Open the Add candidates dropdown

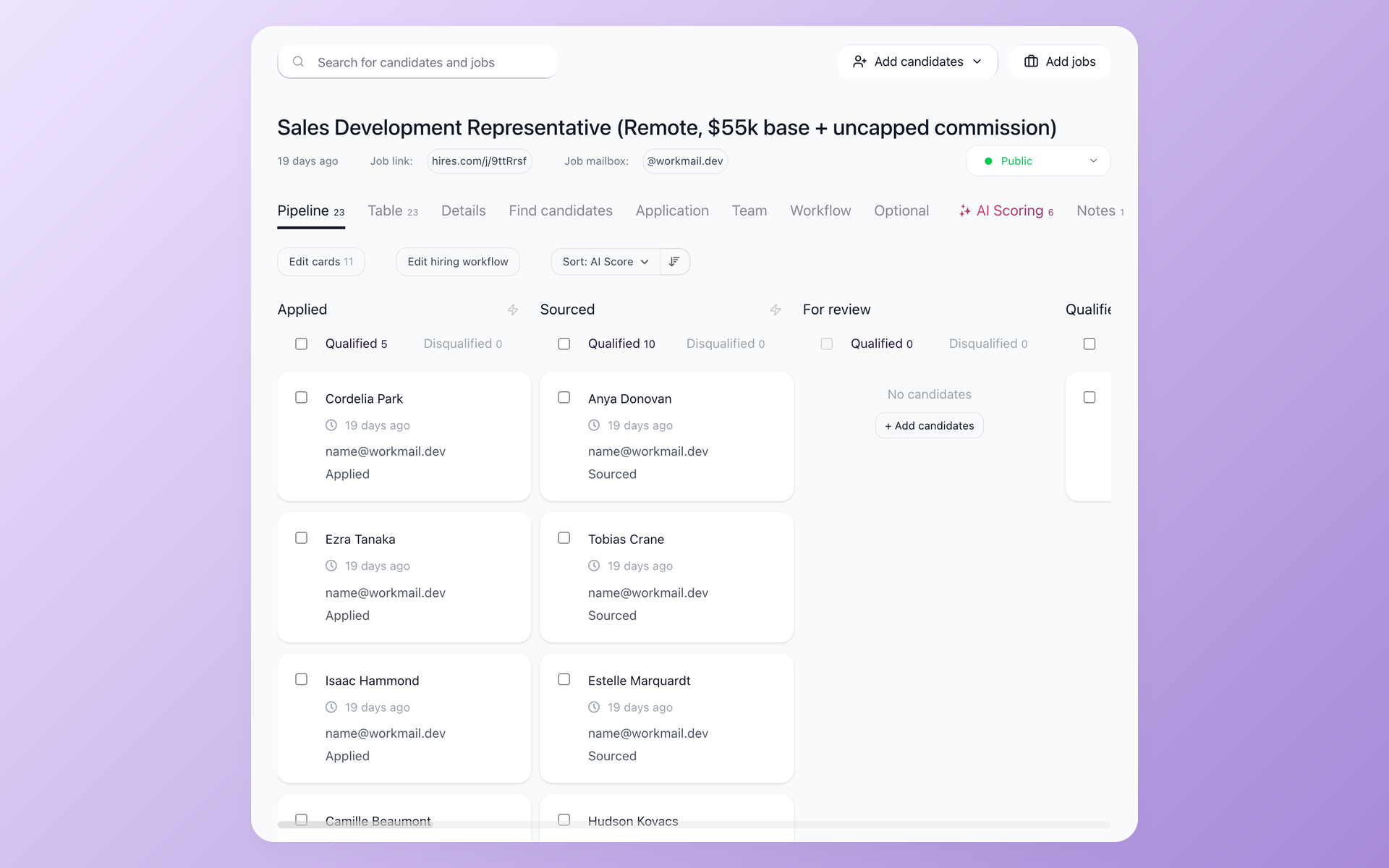(917, 61)
